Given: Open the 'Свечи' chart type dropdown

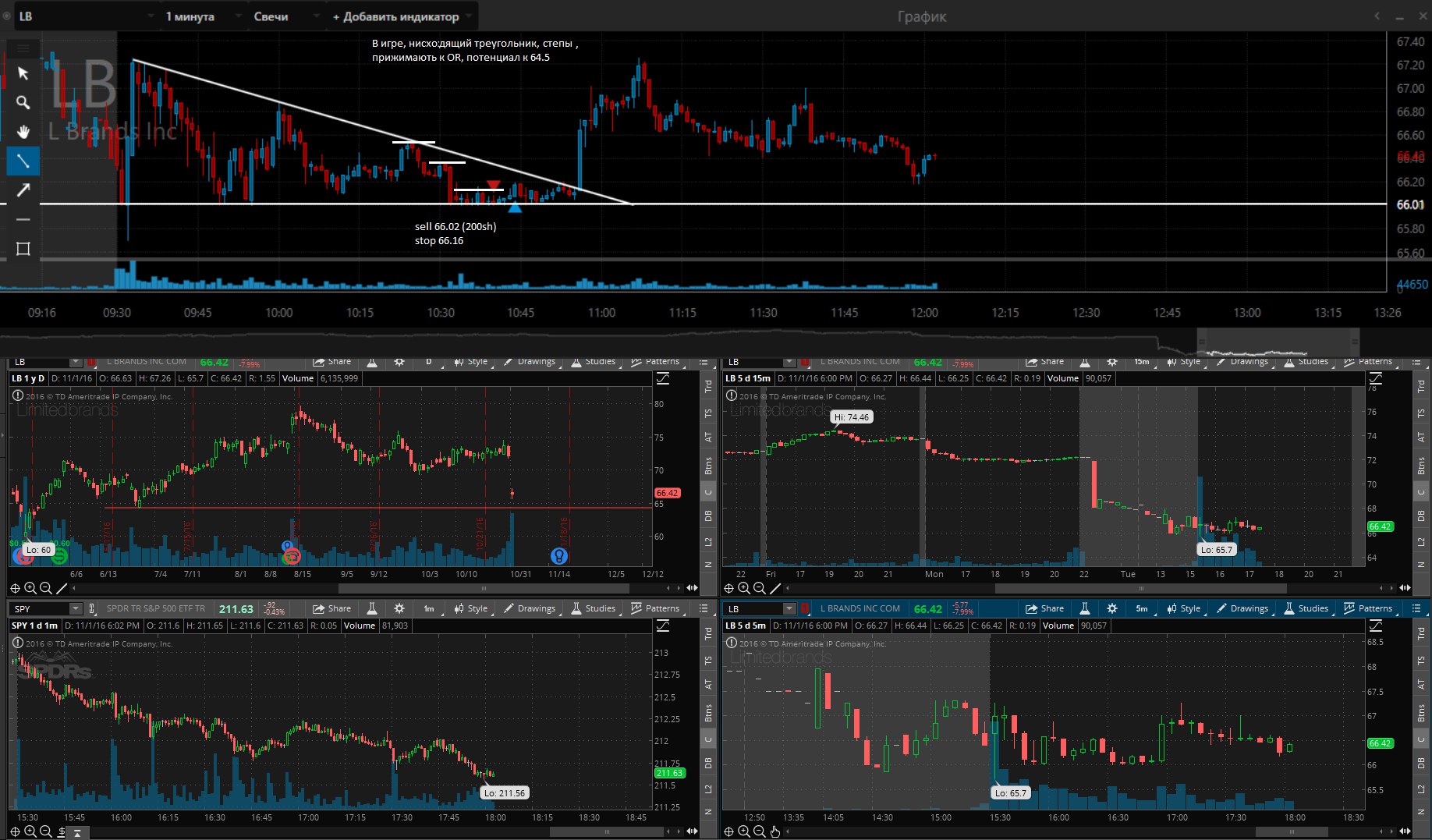Looking at the screenshot, I should tap(285, 16).
